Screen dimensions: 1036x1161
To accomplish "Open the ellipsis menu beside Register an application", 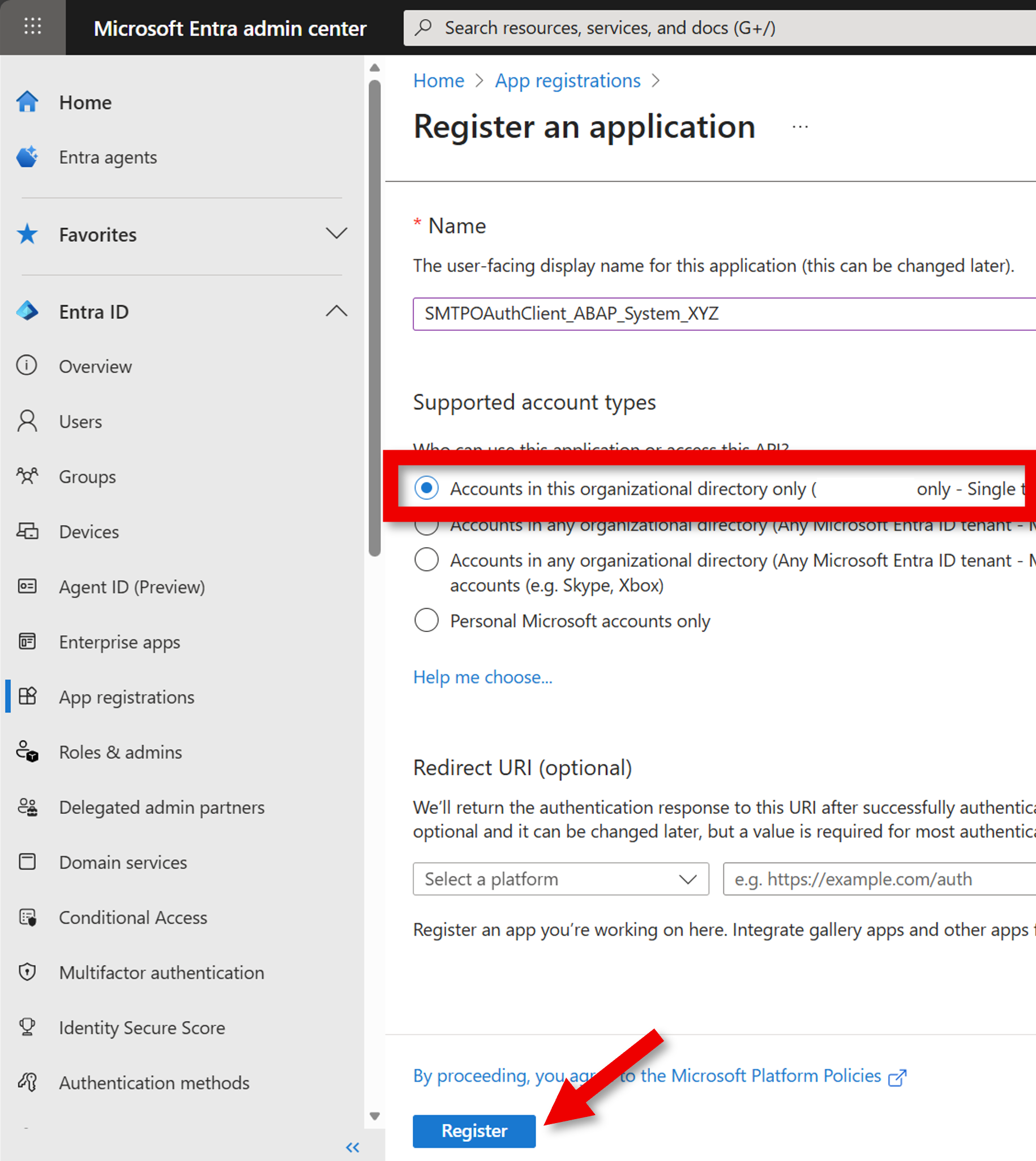I will (800, 127).
